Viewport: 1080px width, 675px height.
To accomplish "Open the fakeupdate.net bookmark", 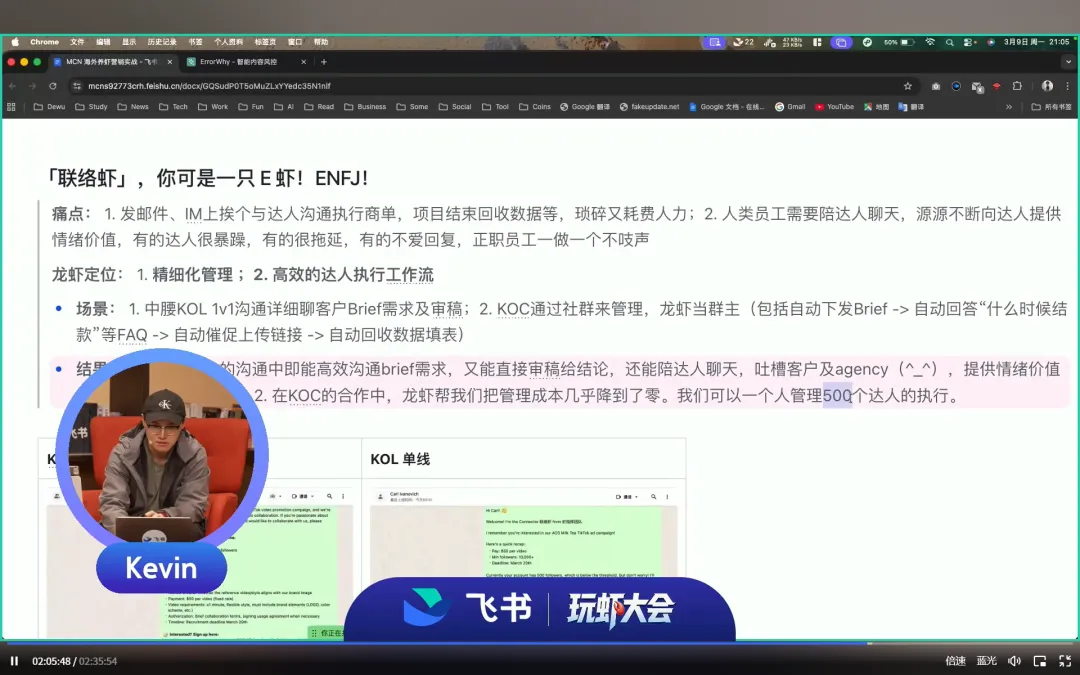I will coord(649,107).
